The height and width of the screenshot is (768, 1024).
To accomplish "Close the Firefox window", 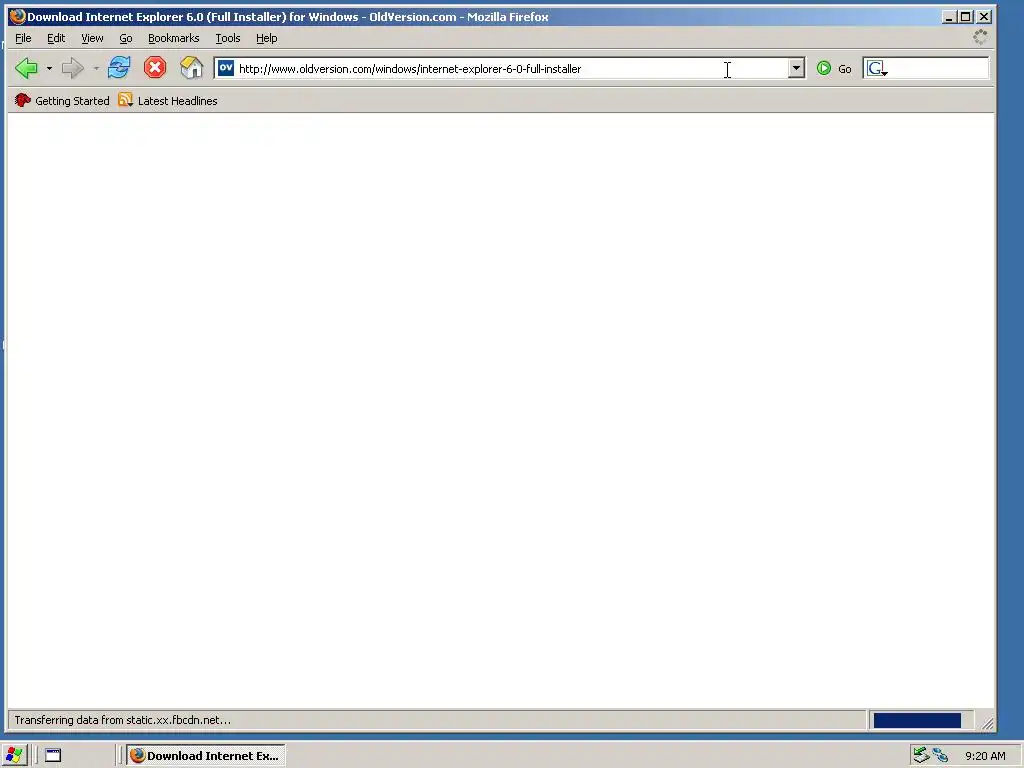I will [984, 17].
